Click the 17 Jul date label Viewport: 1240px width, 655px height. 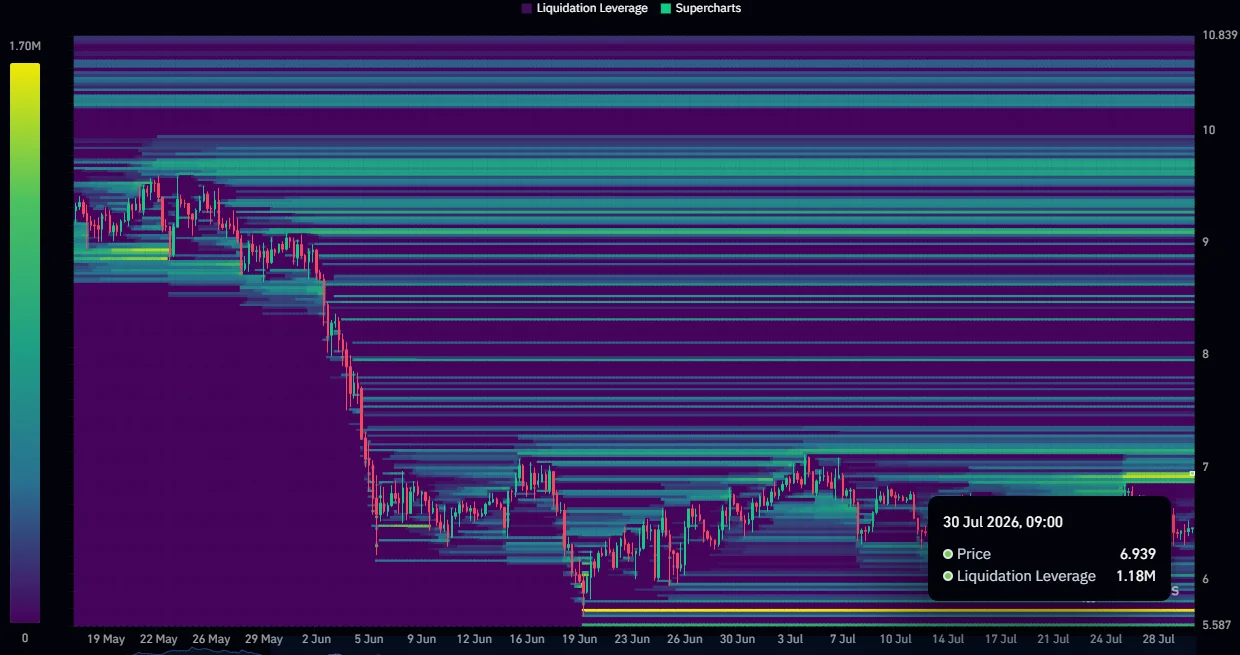(1001, 638)
